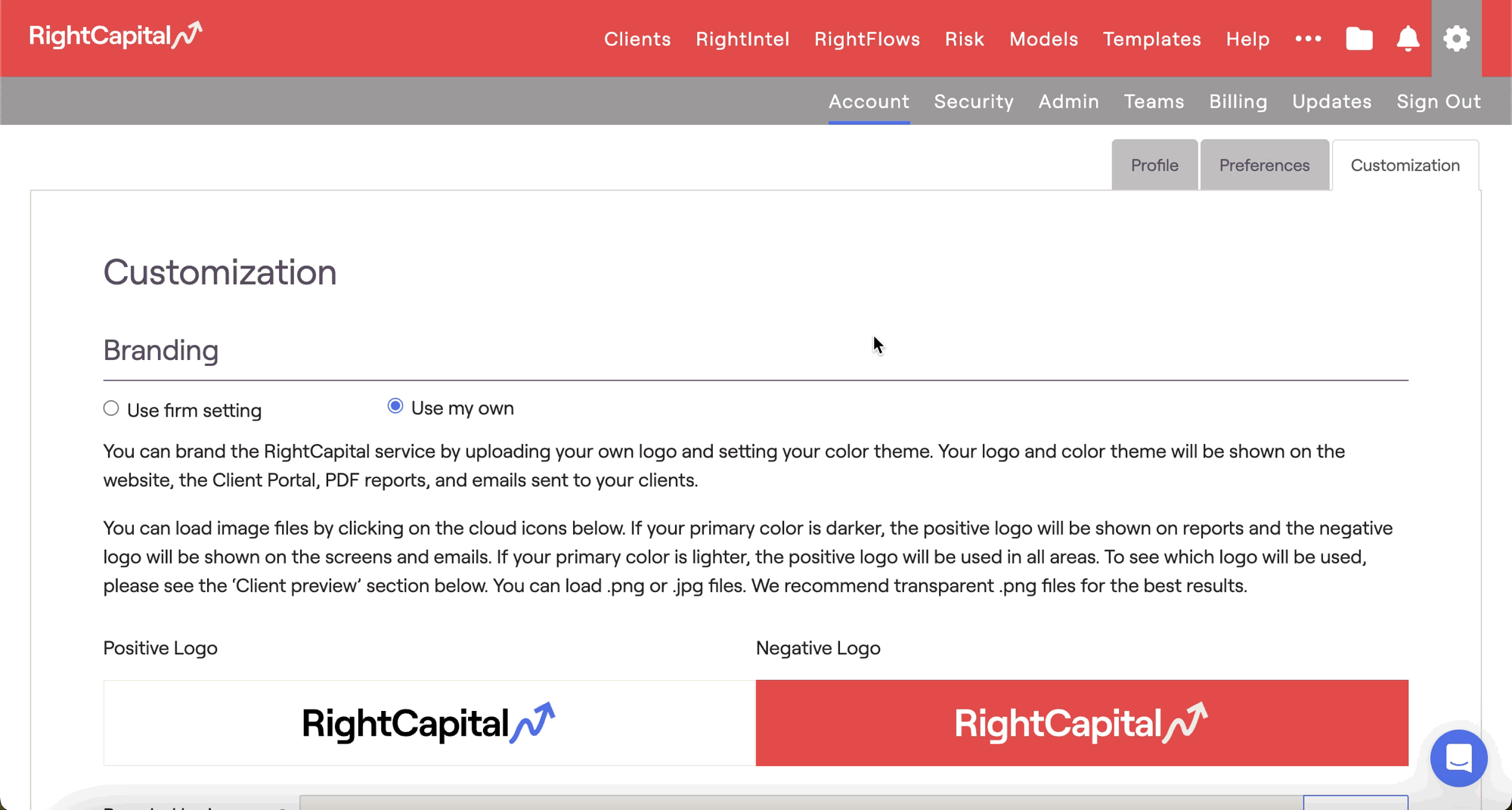Open the Customization tab

[x=1405, y=165]
